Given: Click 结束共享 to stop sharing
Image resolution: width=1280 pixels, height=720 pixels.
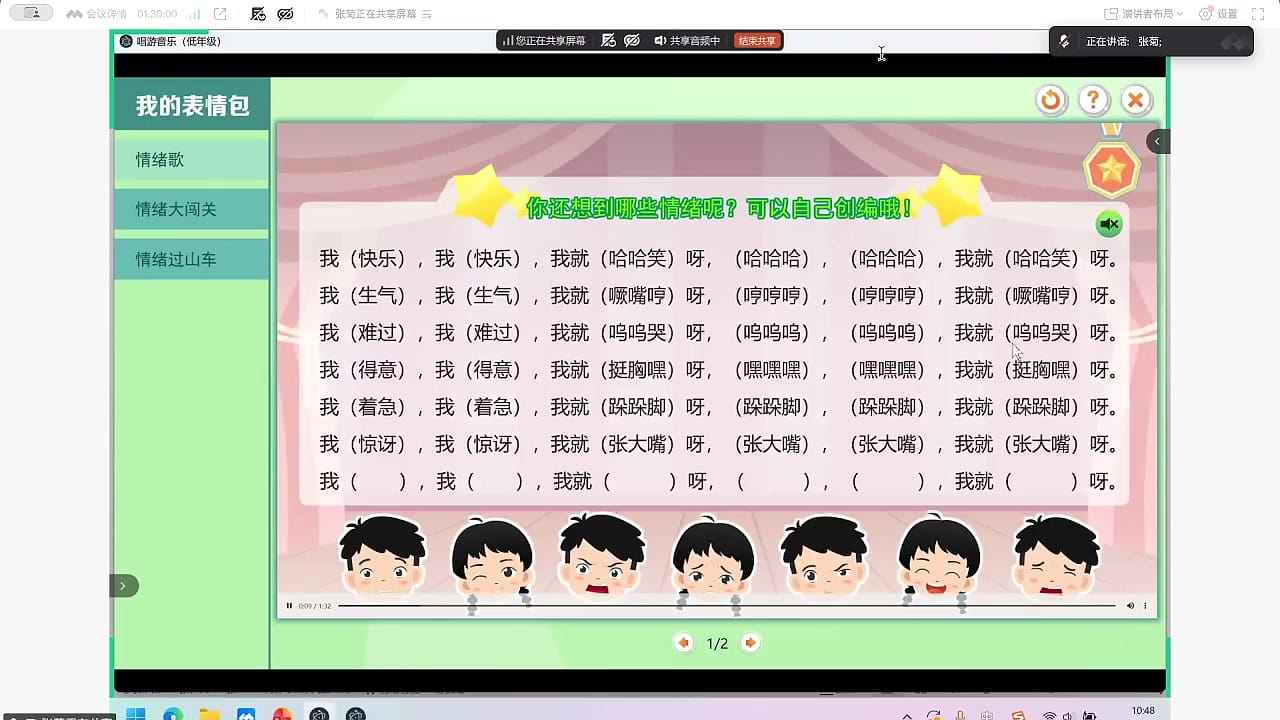Looking at the screenshot, I should point(757,41).
